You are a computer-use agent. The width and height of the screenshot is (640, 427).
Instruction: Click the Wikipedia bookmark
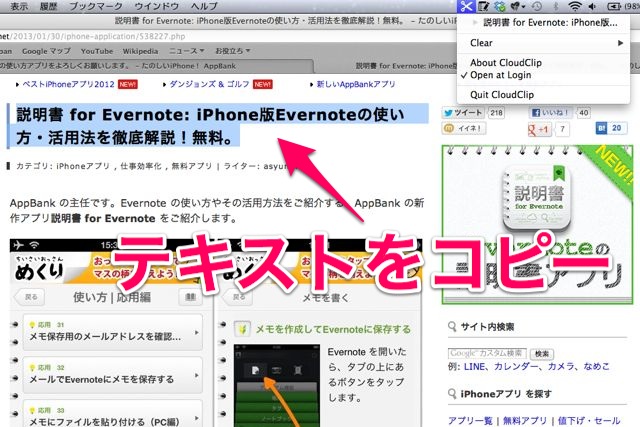pyautogui.click(x=140, y=51)
